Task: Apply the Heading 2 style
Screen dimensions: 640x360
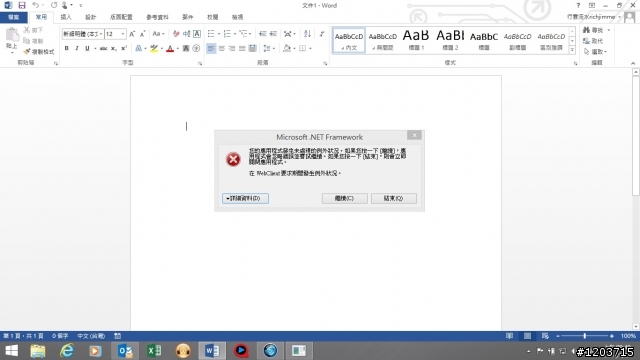Action: 450,40
